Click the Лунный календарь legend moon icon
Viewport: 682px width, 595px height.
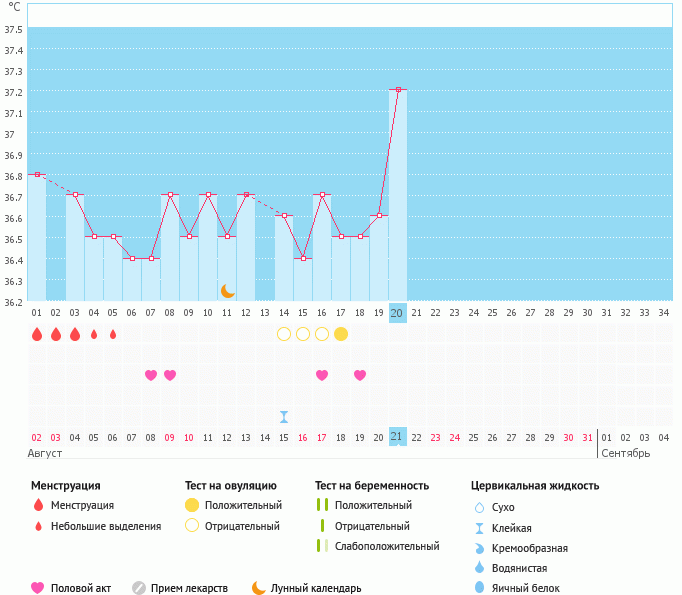click(259, 588)
